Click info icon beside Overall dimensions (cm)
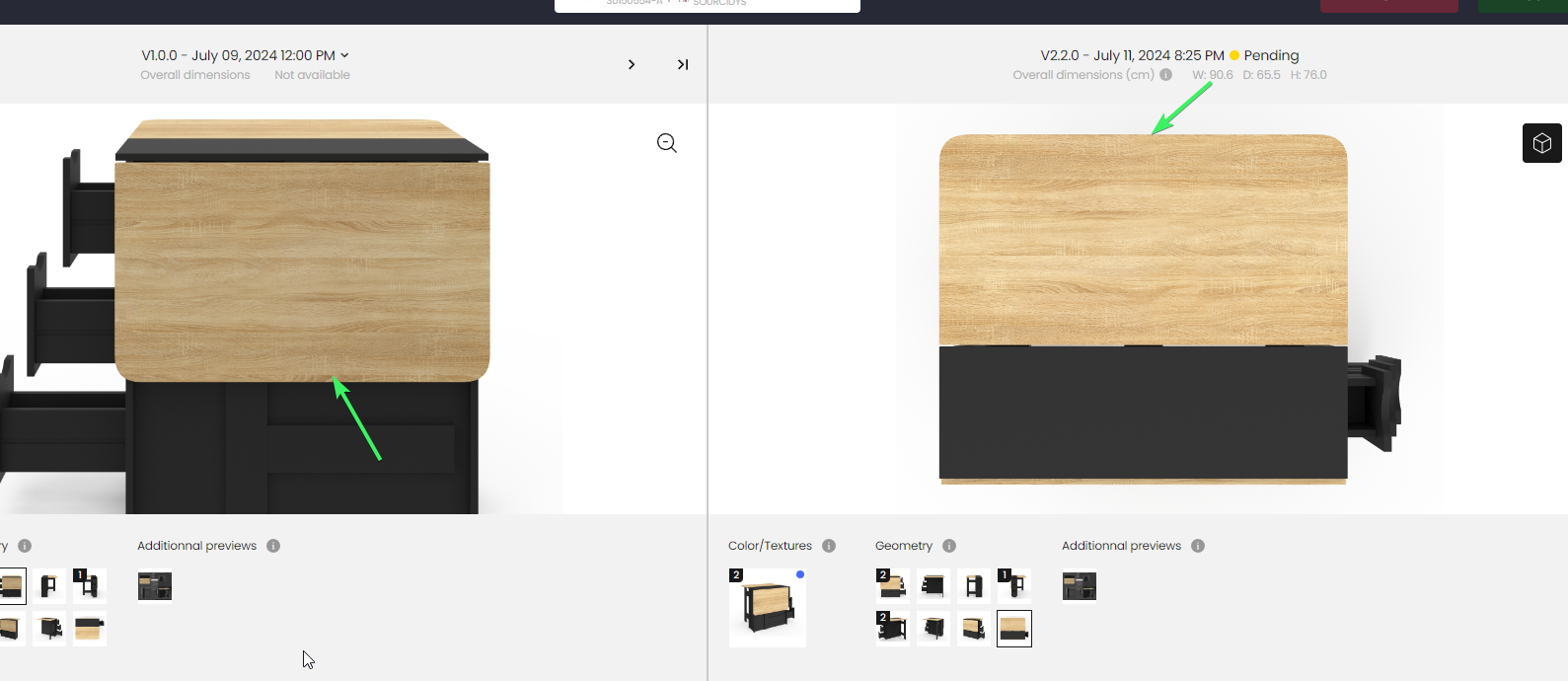This screenshot has height=681, width=1568. [x=1165, y=75]
